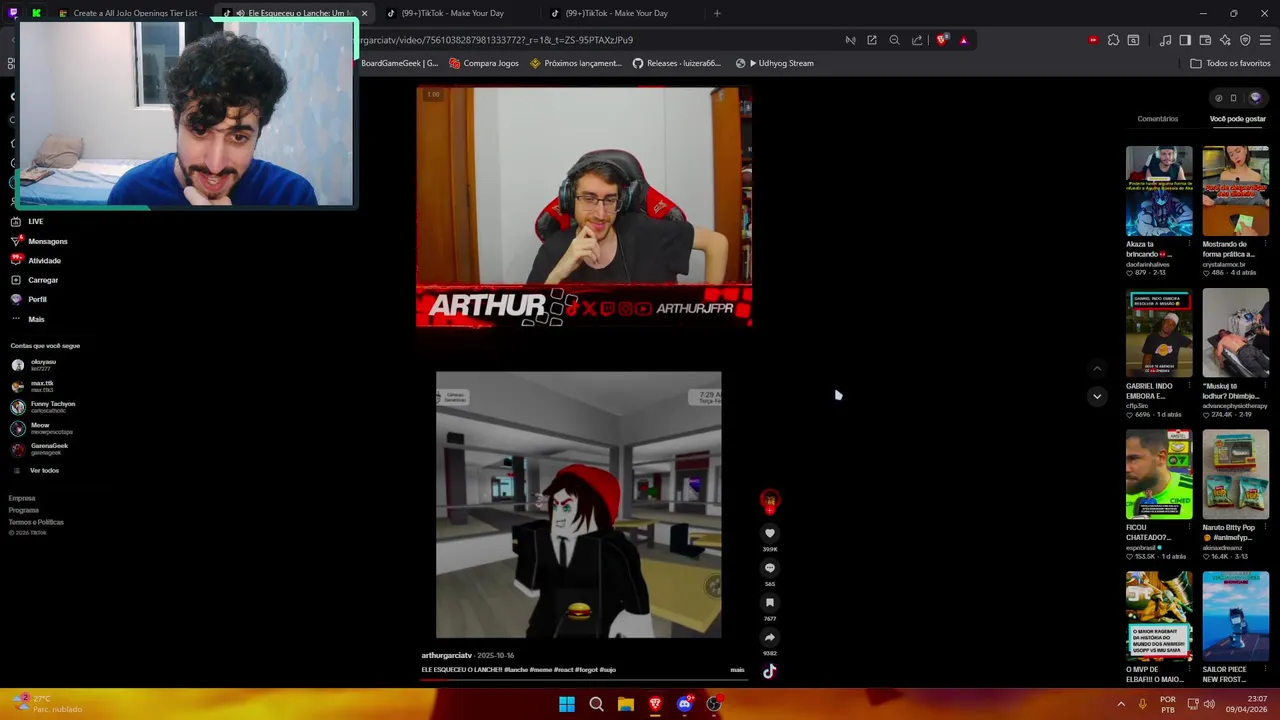1280x720 pixels.
Task: Switch to Comentários tab
Action: pos(1157,119)
